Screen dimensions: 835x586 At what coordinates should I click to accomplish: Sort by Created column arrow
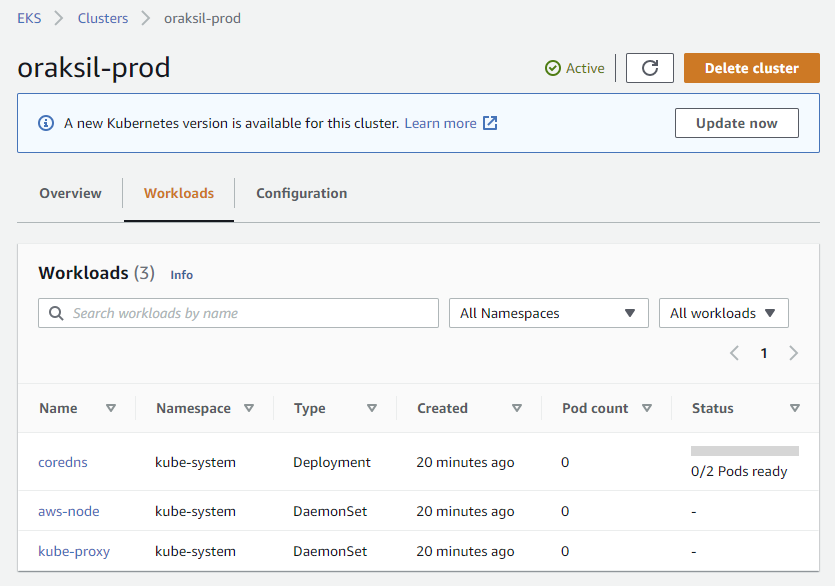(x=517, y=408)
